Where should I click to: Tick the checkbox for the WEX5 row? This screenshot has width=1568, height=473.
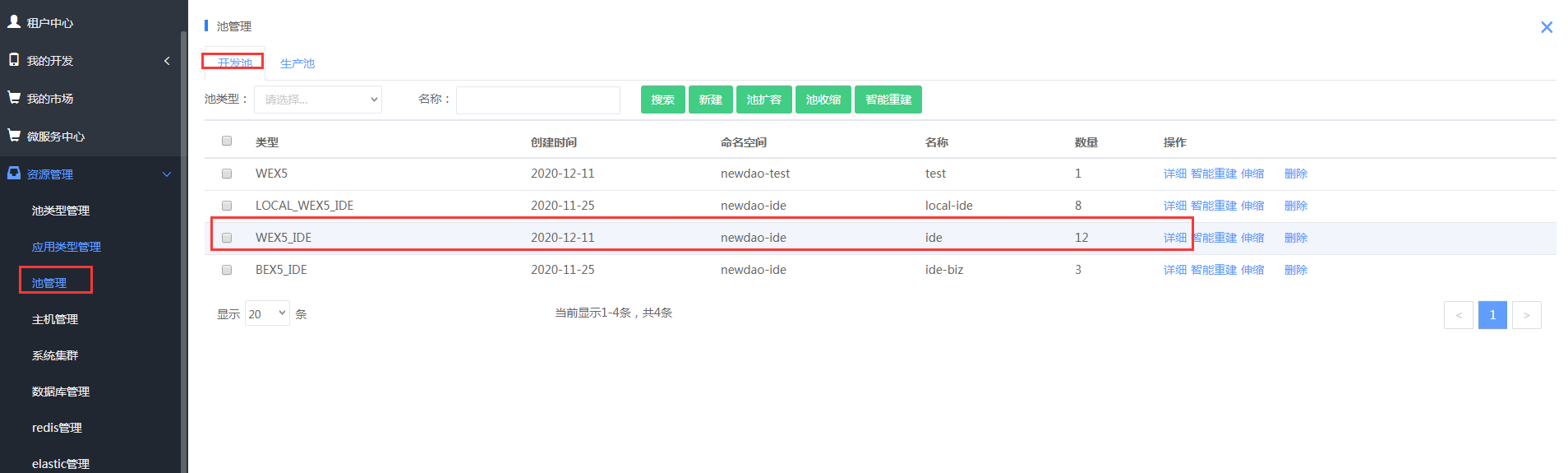(227, 174)
